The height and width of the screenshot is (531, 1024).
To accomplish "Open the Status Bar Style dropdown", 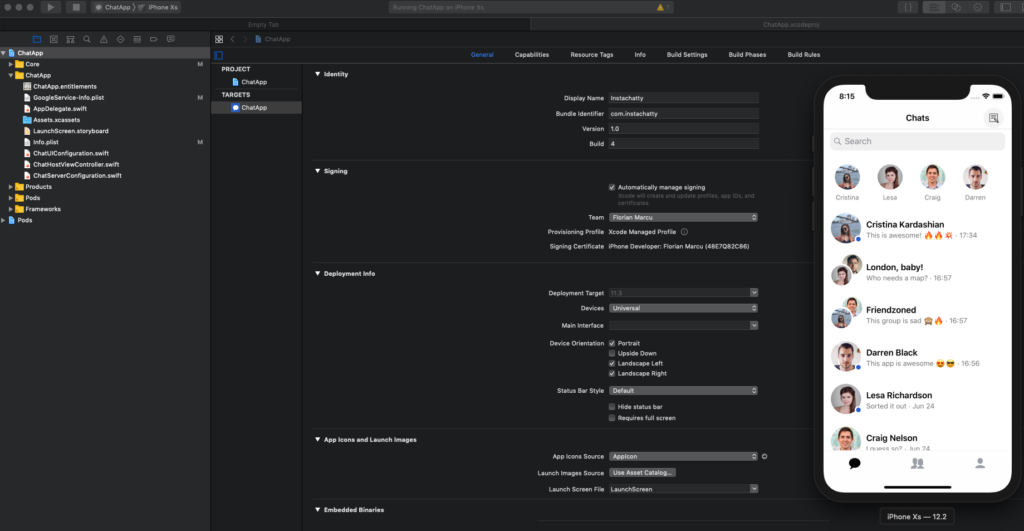I will pyautogui.click(x=683, y=391).
